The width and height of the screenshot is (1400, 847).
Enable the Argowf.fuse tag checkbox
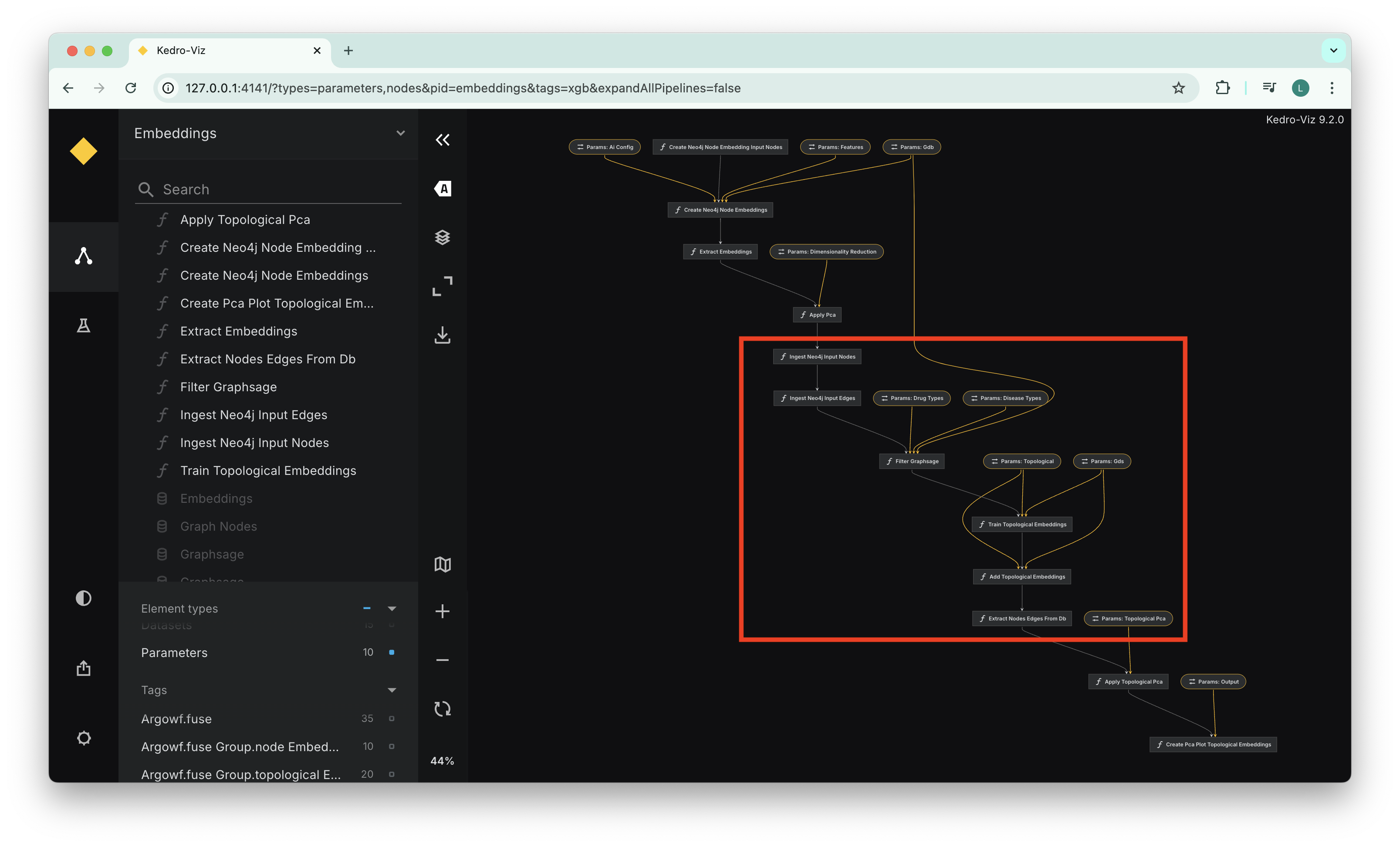click(392, 718)
